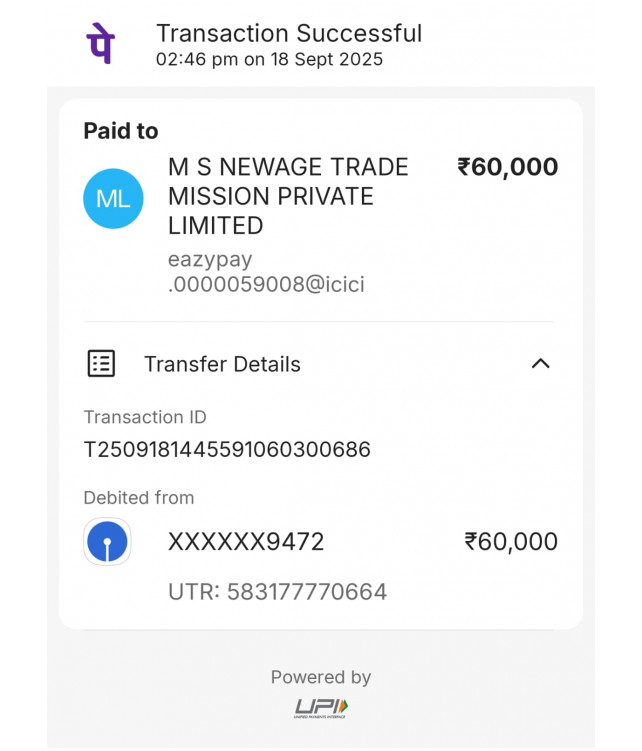Click the Transfer Details list icon

pos(101,364)
